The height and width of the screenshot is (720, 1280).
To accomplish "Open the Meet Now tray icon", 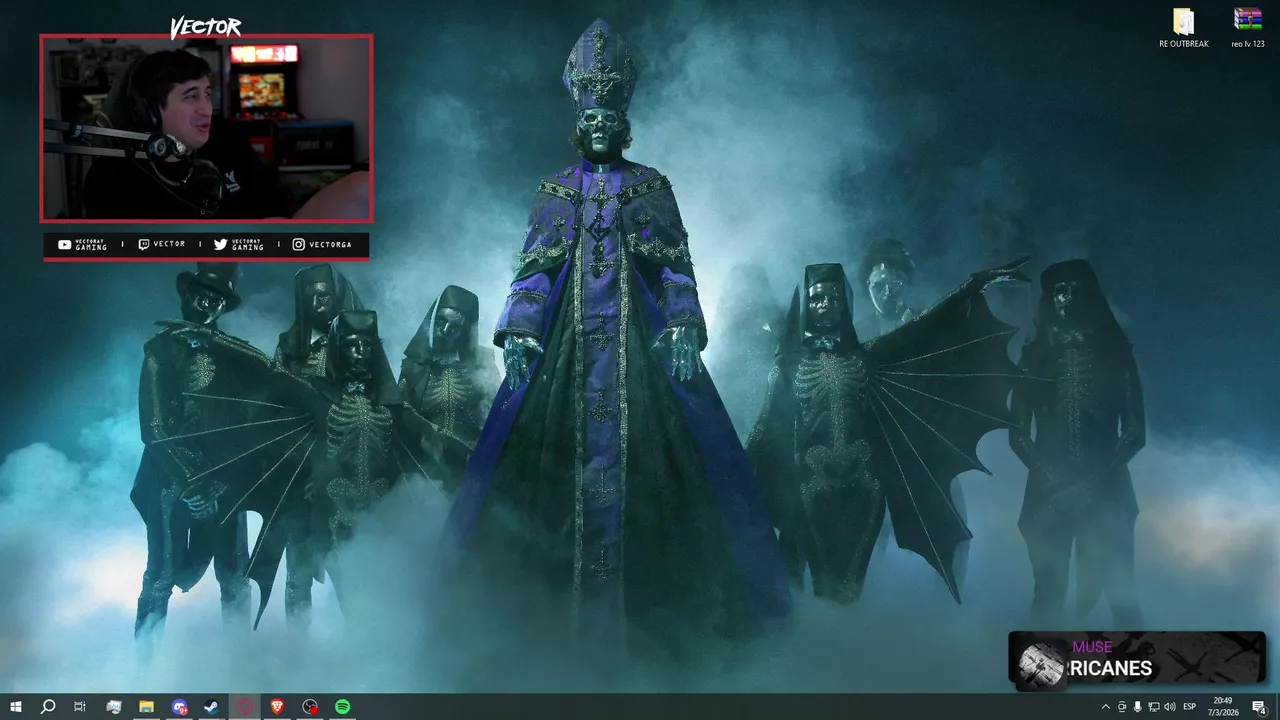I will [x=1121, y=707].
